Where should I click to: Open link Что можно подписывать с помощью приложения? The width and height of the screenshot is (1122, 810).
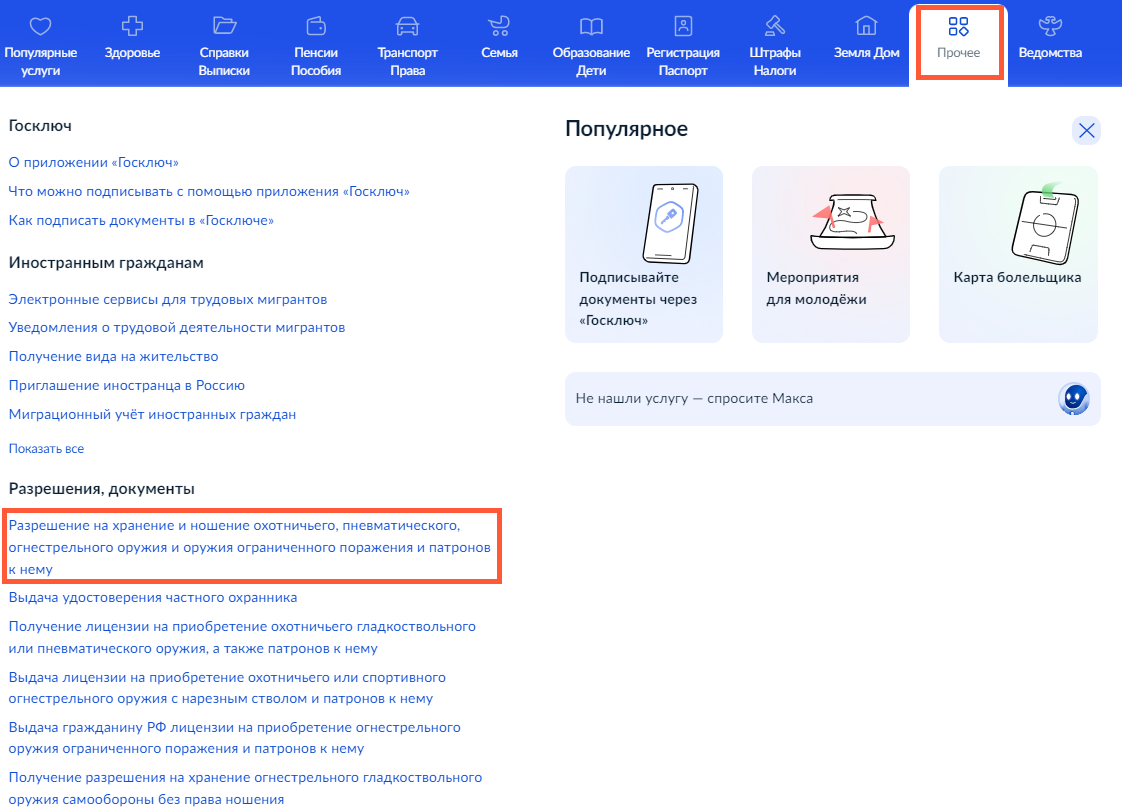pos(209,192)
